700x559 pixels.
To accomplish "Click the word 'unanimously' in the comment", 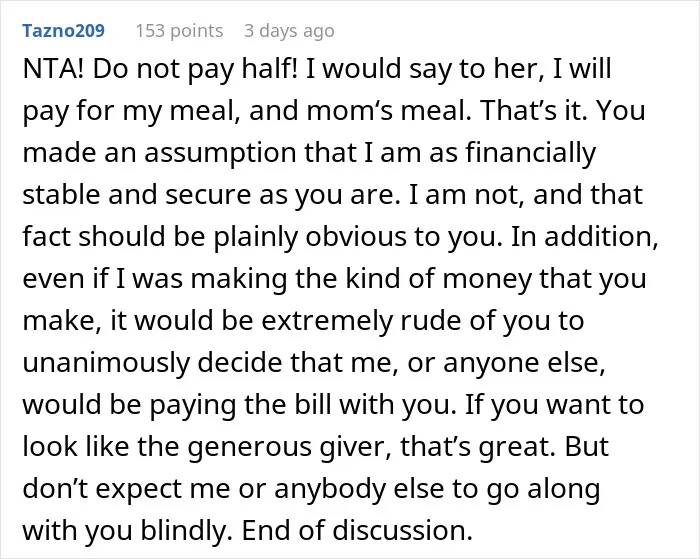I will click(x=106, y=363).
